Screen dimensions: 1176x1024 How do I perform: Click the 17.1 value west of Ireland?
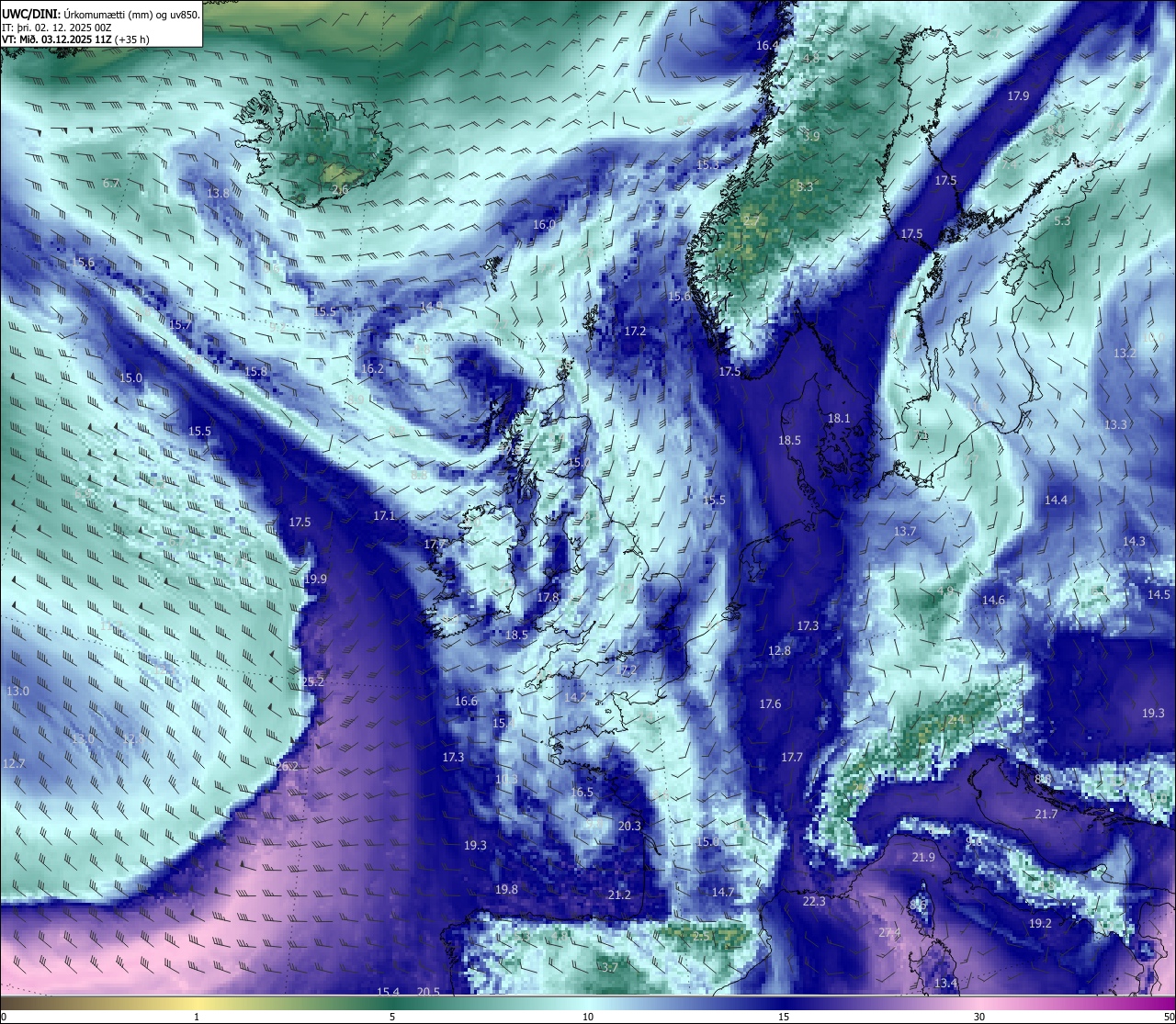384,516
